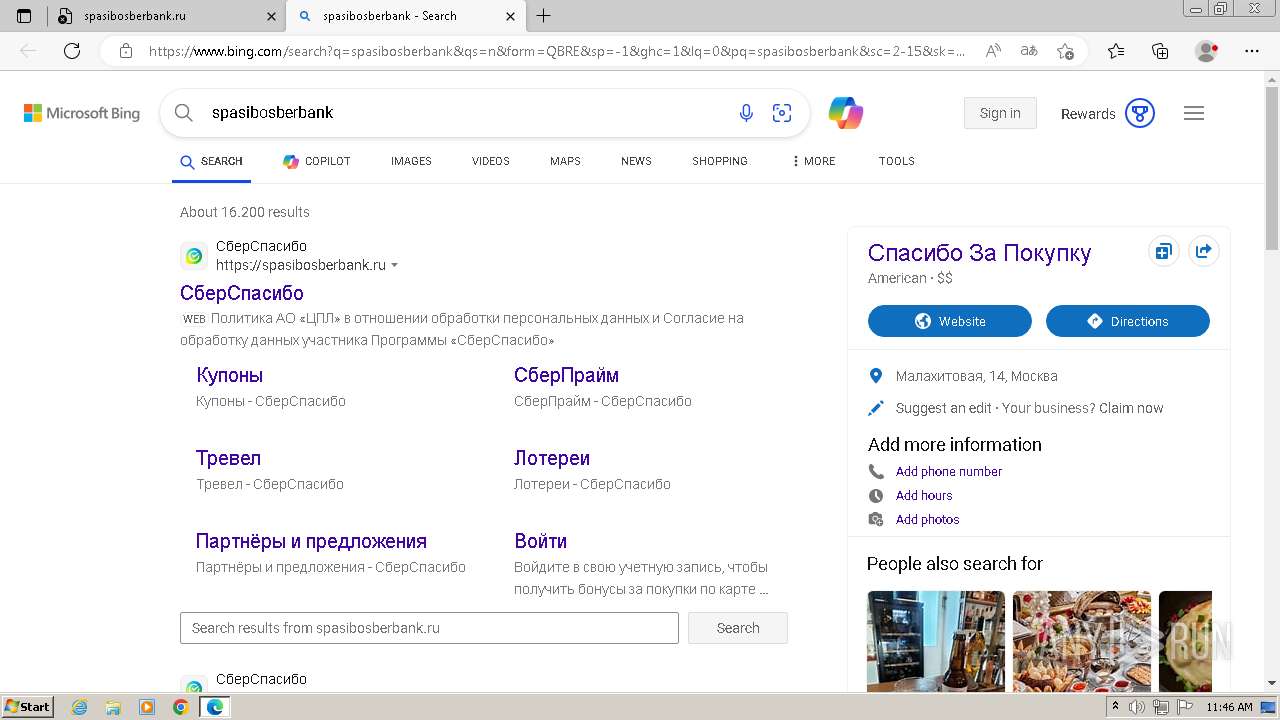Screen dimensions: 1280x720
Task: Open the Favorites list
Action: pyautogui.click(x=1116, y=51)
